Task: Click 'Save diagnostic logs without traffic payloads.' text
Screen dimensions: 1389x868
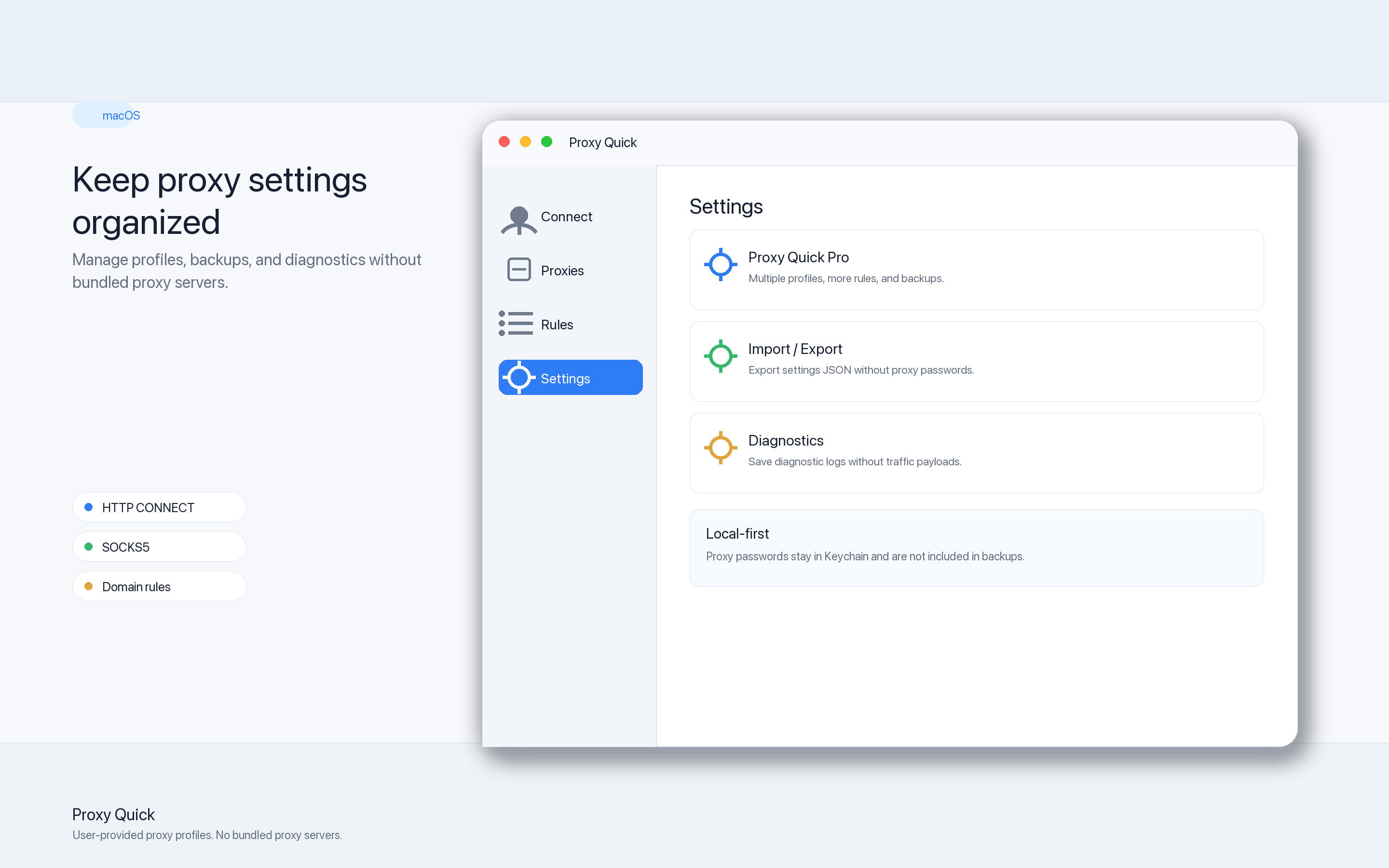Action: coord(855,461)
